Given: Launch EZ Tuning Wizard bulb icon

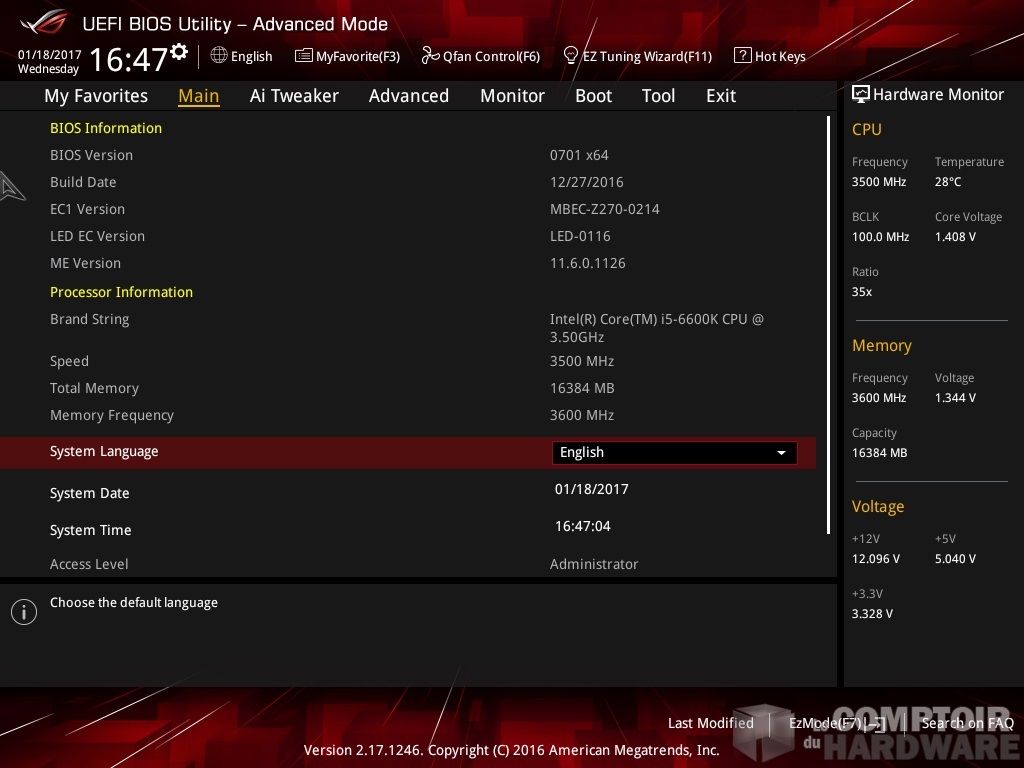Looking at the screenshot, I should (571, 56).
